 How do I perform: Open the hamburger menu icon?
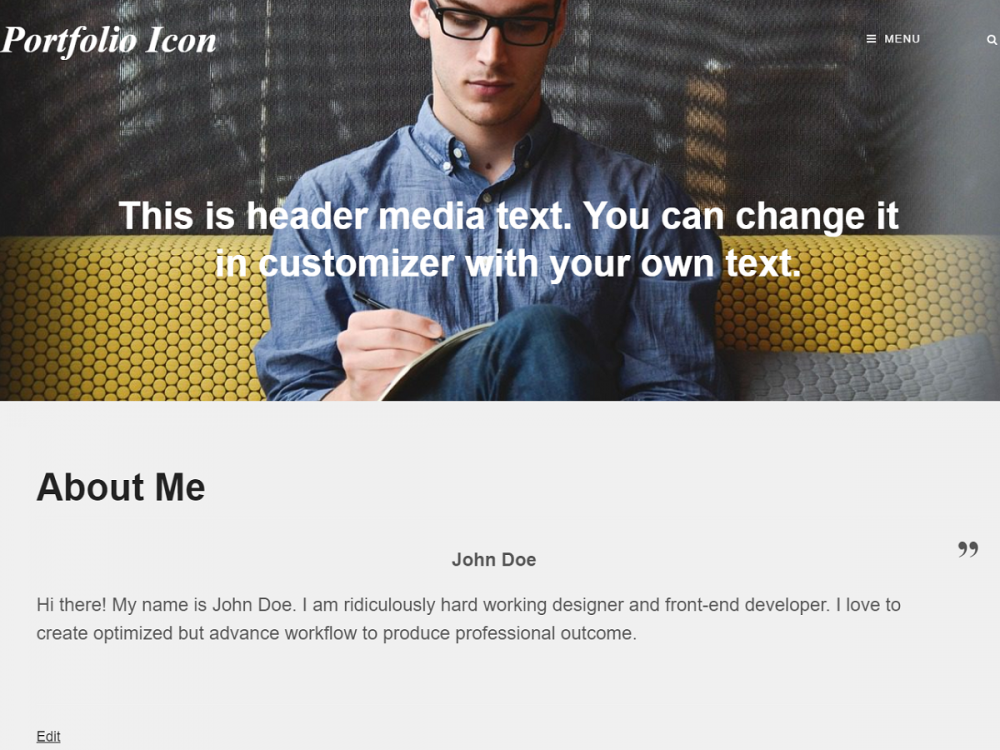[871, 39]
